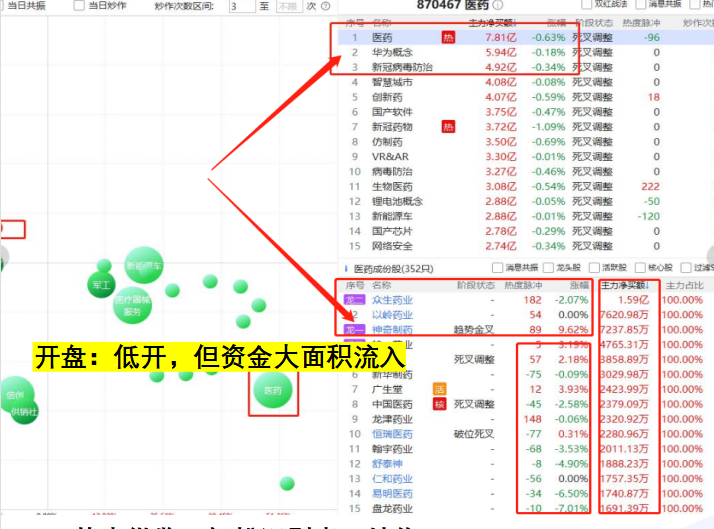Viewport: 714px width, 529px height.
Task: Toggle top 消息共振 checkbox
Action: pyautogui.click(x=641, y=4)
